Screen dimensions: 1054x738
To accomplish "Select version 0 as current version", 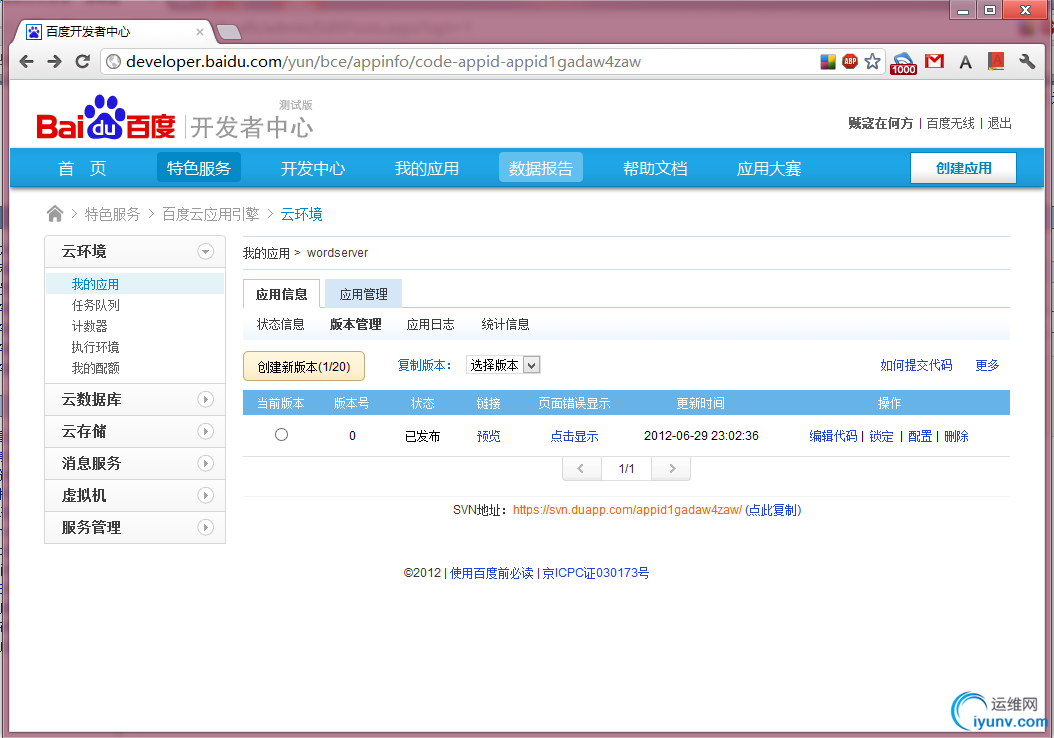I will (x=282, y=435).
